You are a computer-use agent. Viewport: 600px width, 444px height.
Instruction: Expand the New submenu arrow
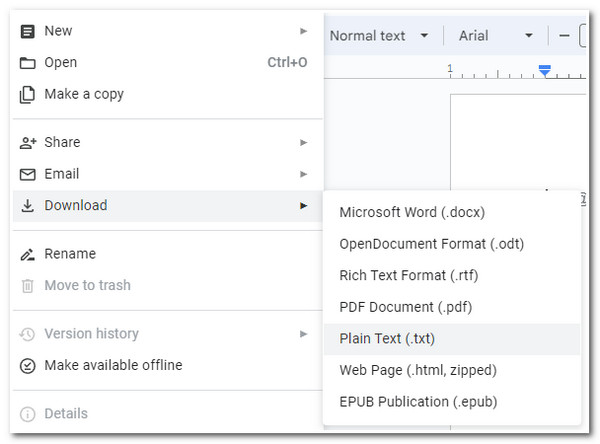click(303, 31)
